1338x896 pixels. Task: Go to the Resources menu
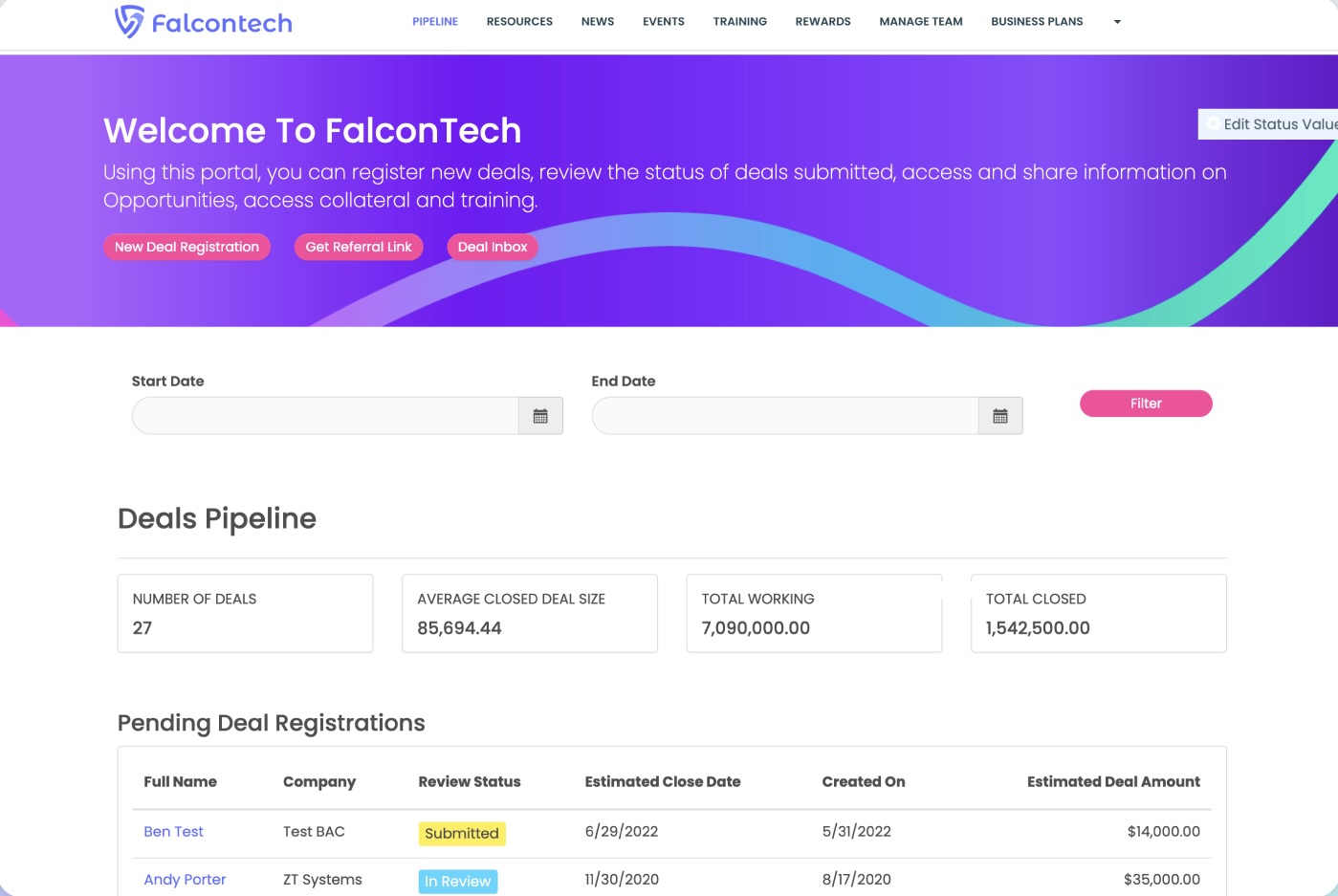click(519, 22)
